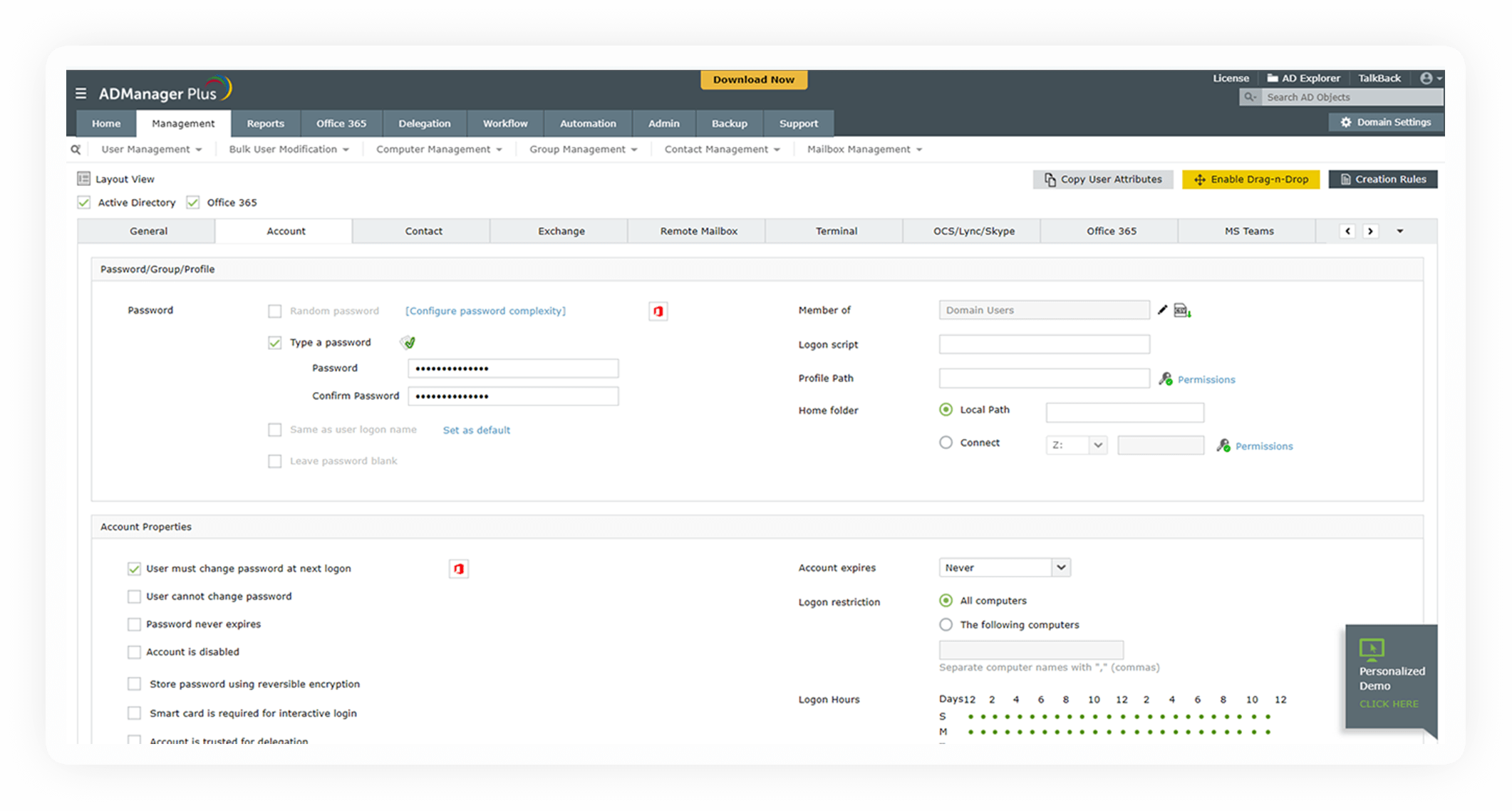1512x811 pixels.
Task: Enable the Password never expires checkbox
Action: pyautogui.click(x=134, y=624)
